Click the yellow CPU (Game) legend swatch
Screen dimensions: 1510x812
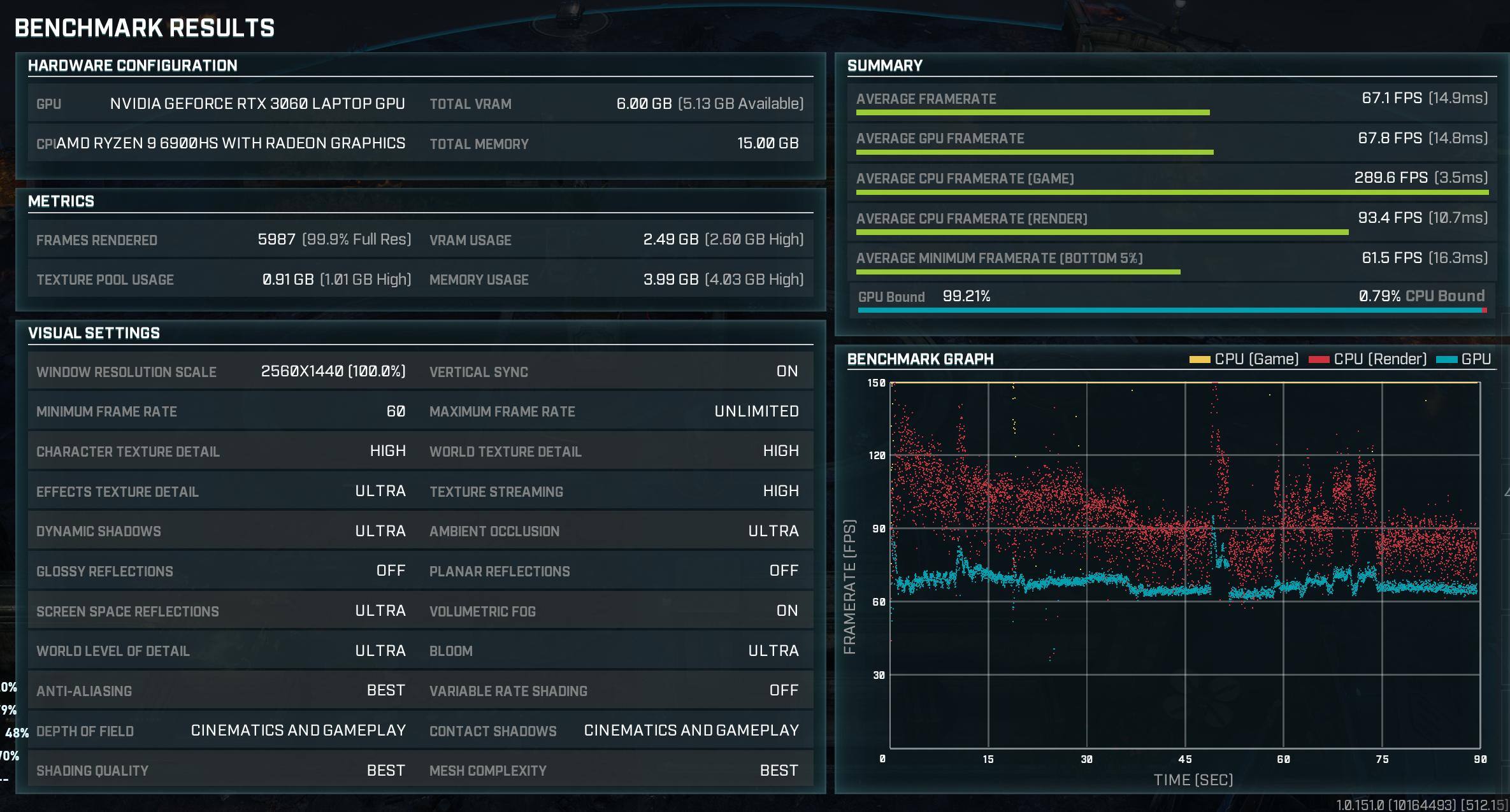[x=1199, y=360]
